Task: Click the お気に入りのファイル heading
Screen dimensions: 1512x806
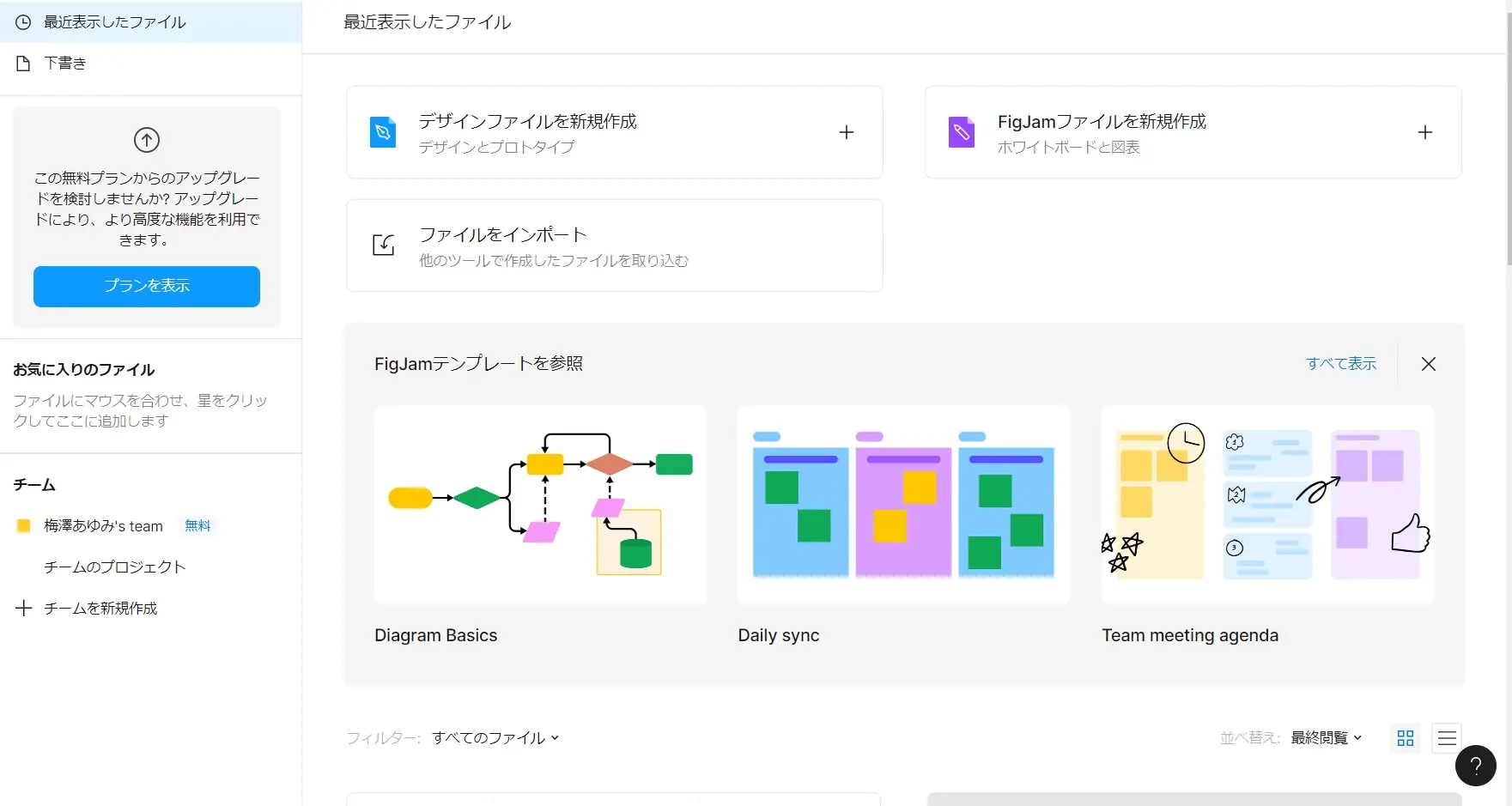Action: 84,370
